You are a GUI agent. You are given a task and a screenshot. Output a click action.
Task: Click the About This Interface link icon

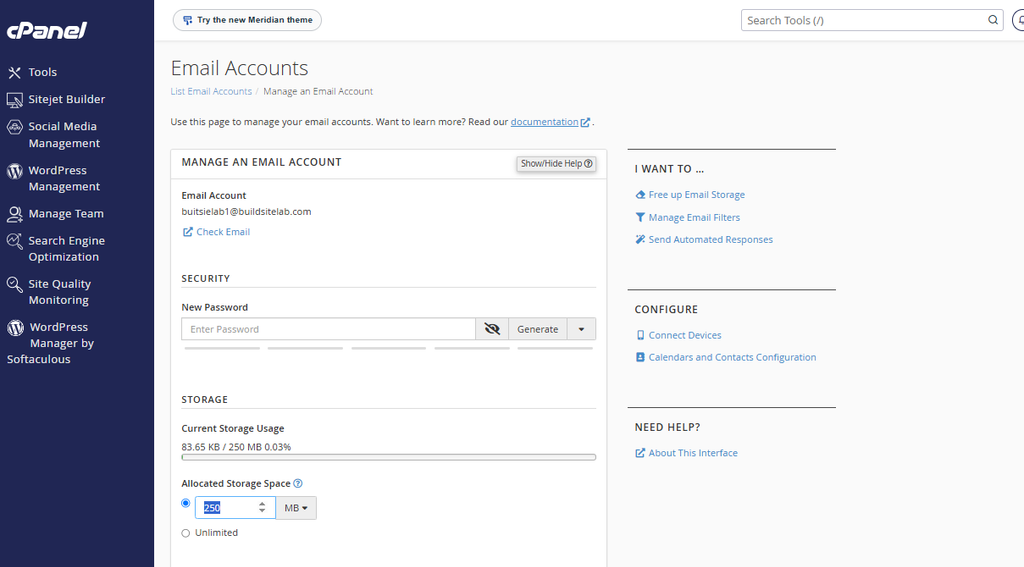click(640, 453)
